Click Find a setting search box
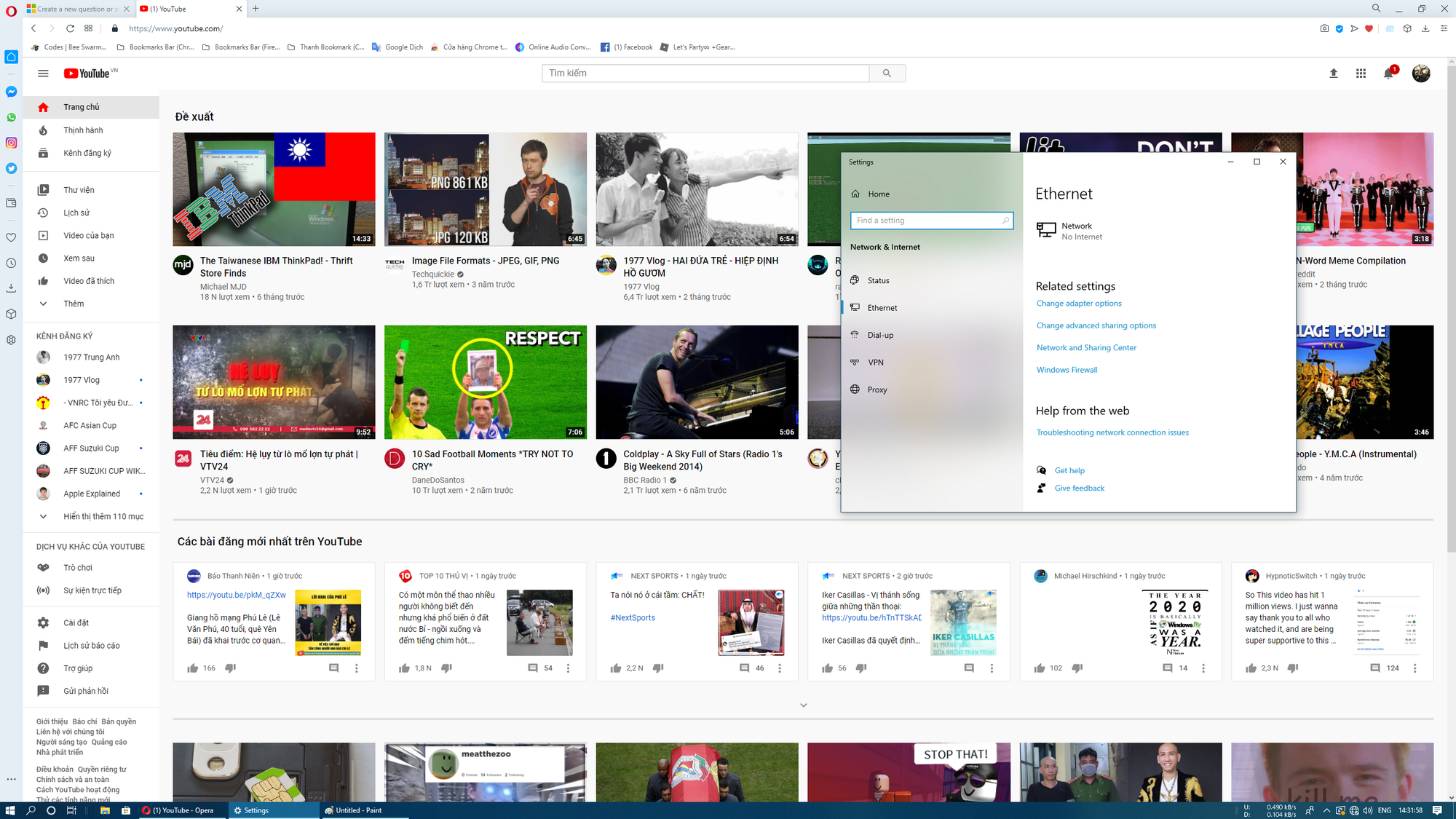The height and width of the screenshot is (819, 1456). 932,220
